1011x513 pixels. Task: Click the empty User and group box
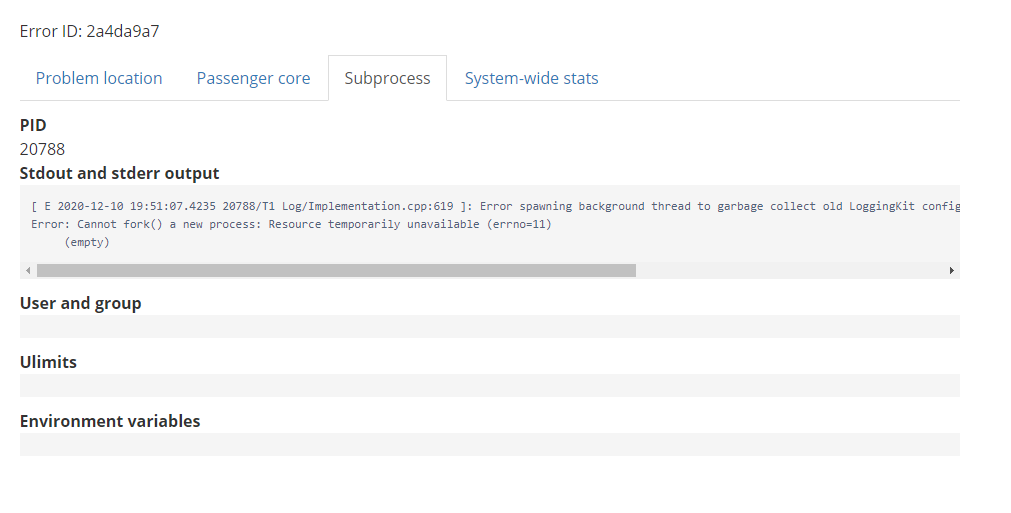pyautogui.click(x=490, y=326)
